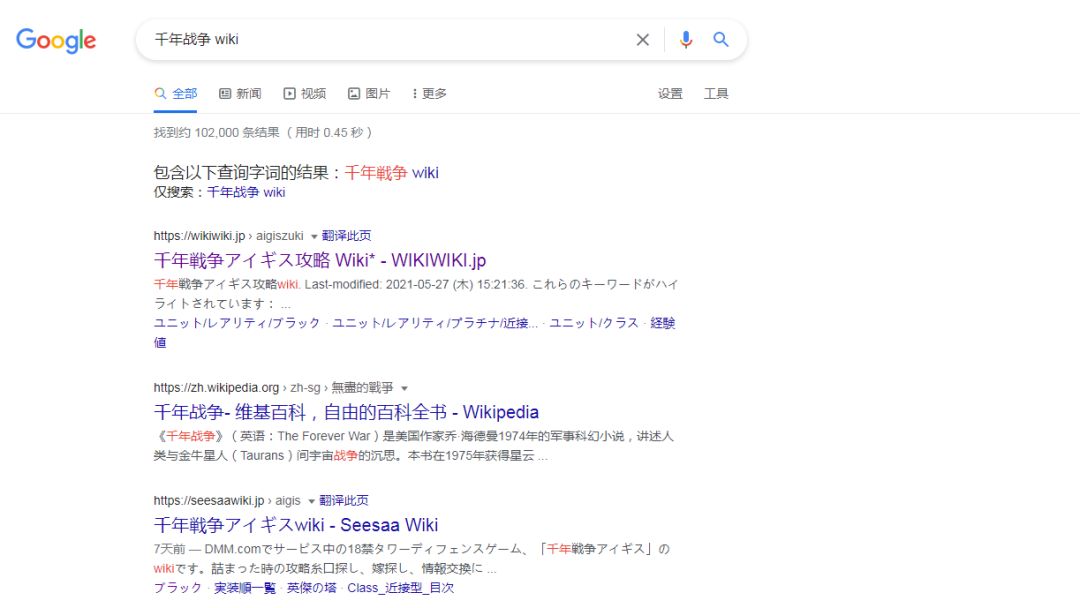Open 実装順一覧 sitelink

pyautogui.click(x=245, y=587)
